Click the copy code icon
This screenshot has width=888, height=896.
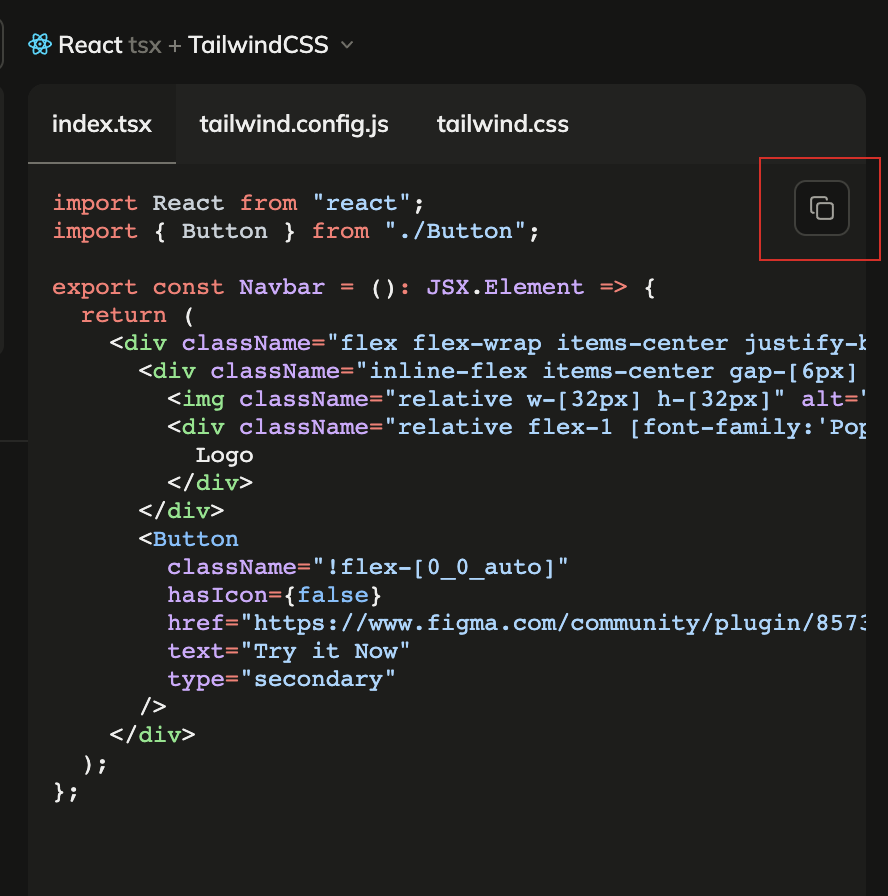[821, 209]
